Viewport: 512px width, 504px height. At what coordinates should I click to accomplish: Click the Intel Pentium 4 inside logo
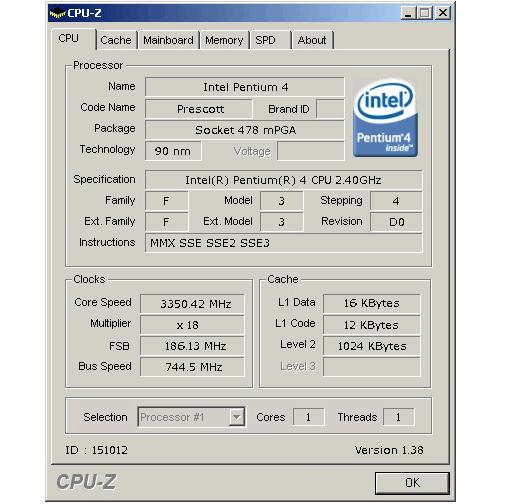point(385,118)
